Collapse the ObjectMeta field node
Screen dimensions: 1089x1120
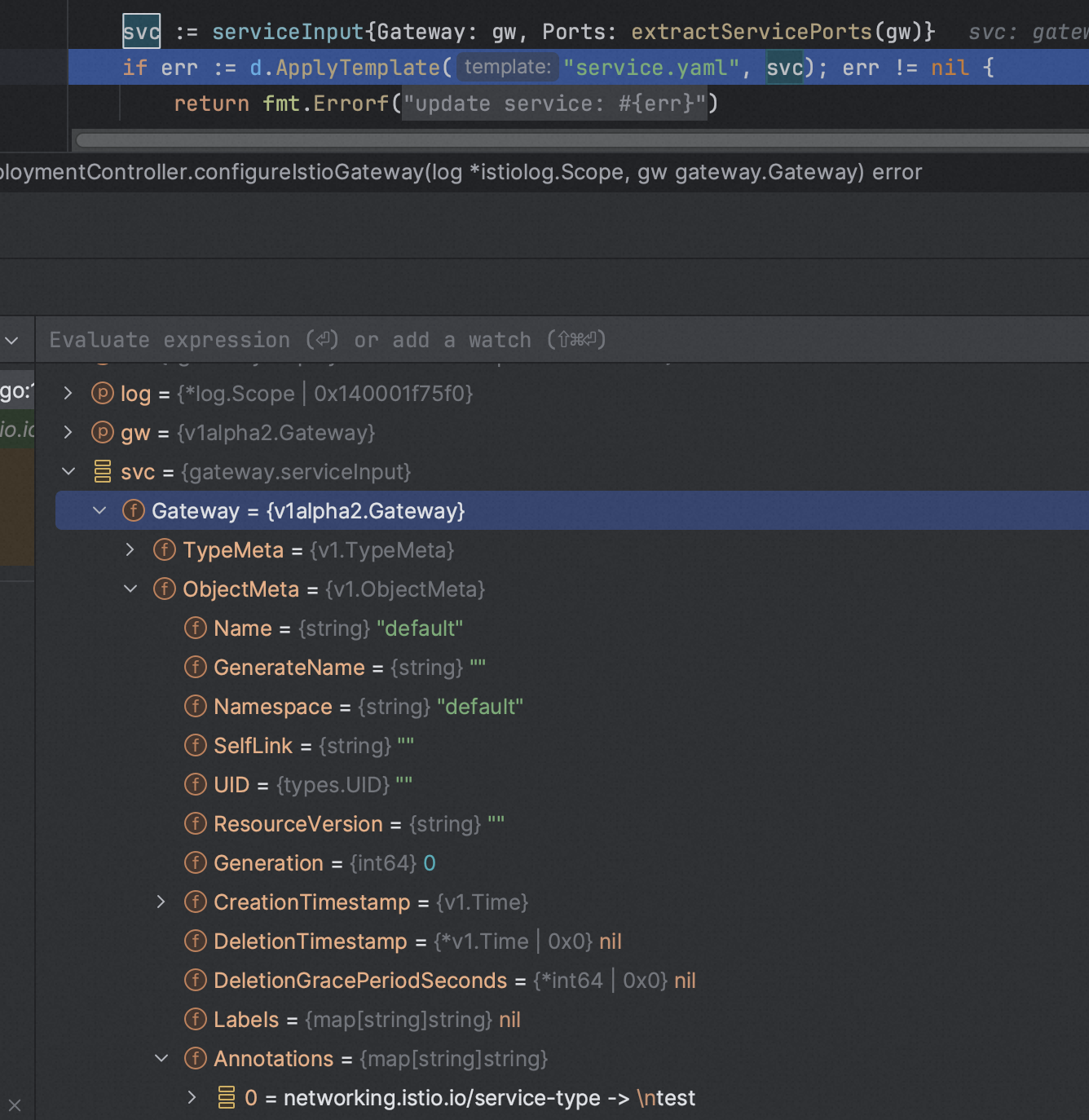coord(130,589)
